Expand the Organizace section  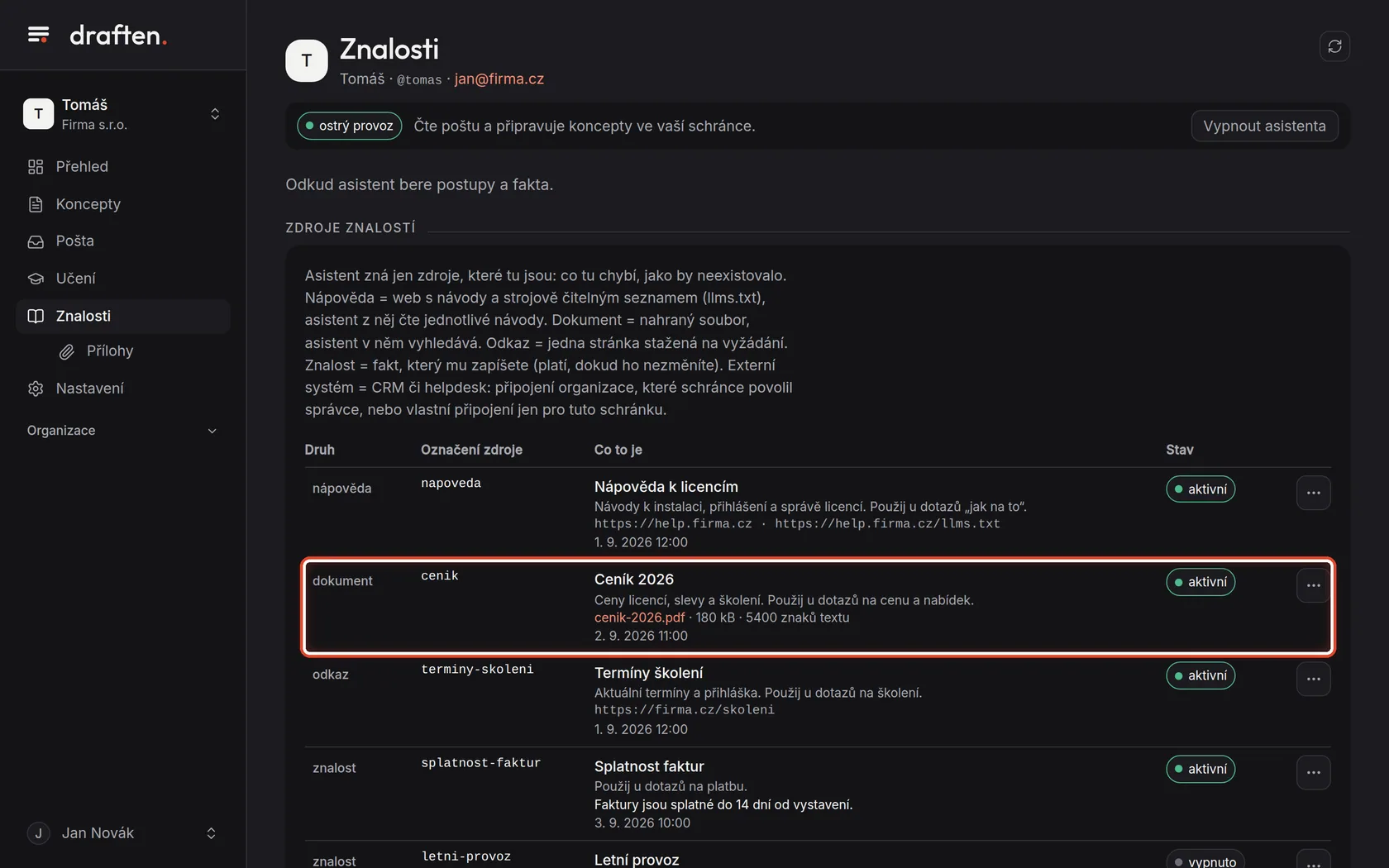122,431
